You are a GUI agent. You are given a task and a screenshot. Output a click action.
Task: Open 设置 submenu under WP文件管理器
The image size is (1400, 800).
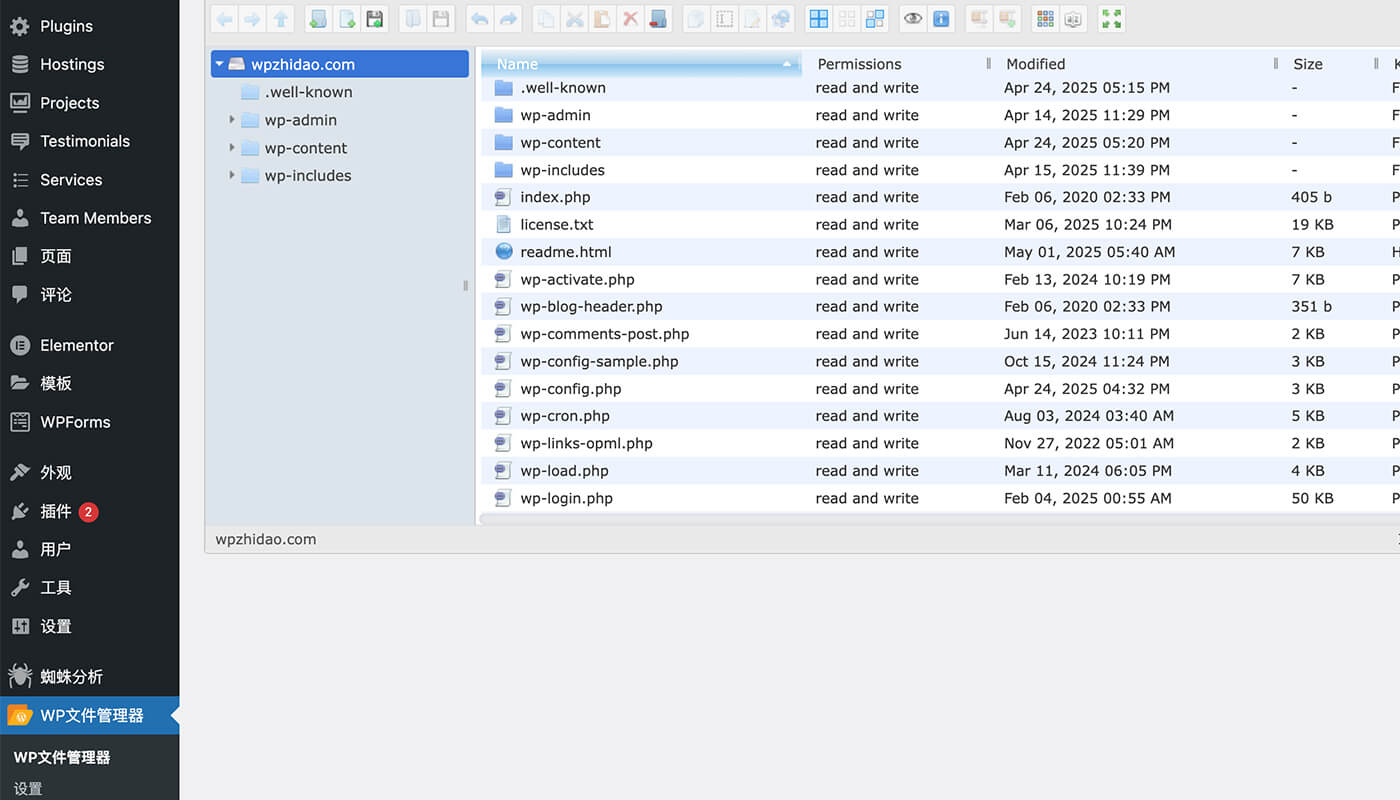[x=28, y=789]
